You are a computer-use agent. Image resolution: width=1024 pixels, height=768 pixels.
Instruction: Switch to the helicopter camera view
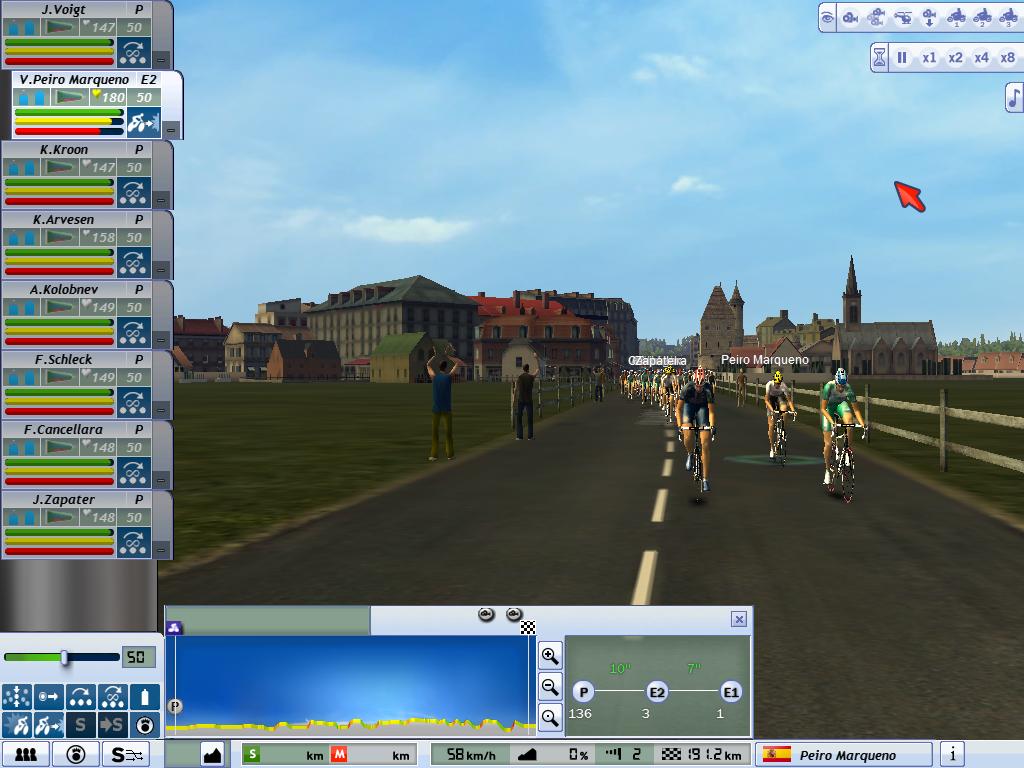tap(902, 17)
